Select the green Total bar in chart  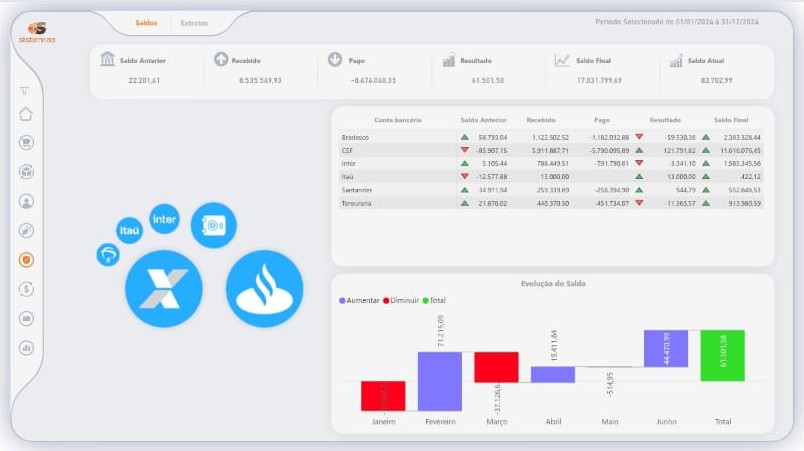coord(722,356)
